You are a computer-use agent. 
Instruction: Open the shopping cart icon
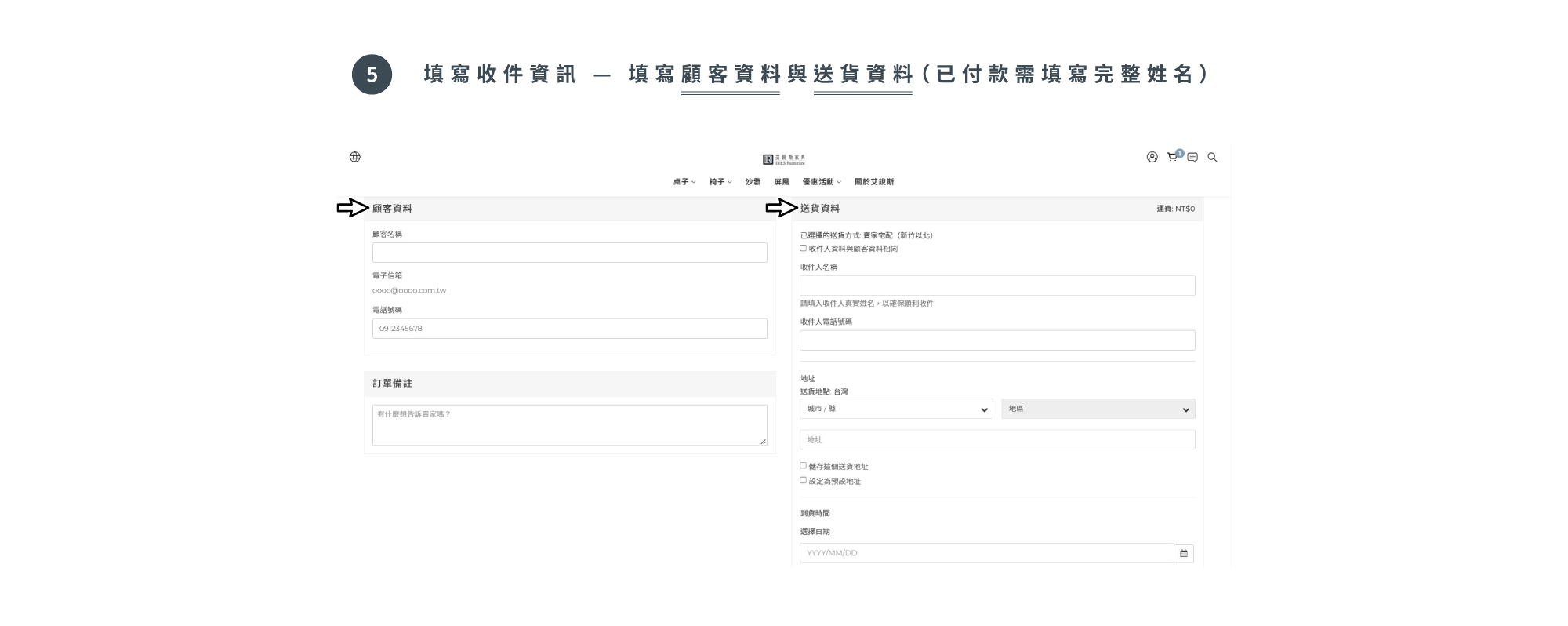[x=1172, y=157]
